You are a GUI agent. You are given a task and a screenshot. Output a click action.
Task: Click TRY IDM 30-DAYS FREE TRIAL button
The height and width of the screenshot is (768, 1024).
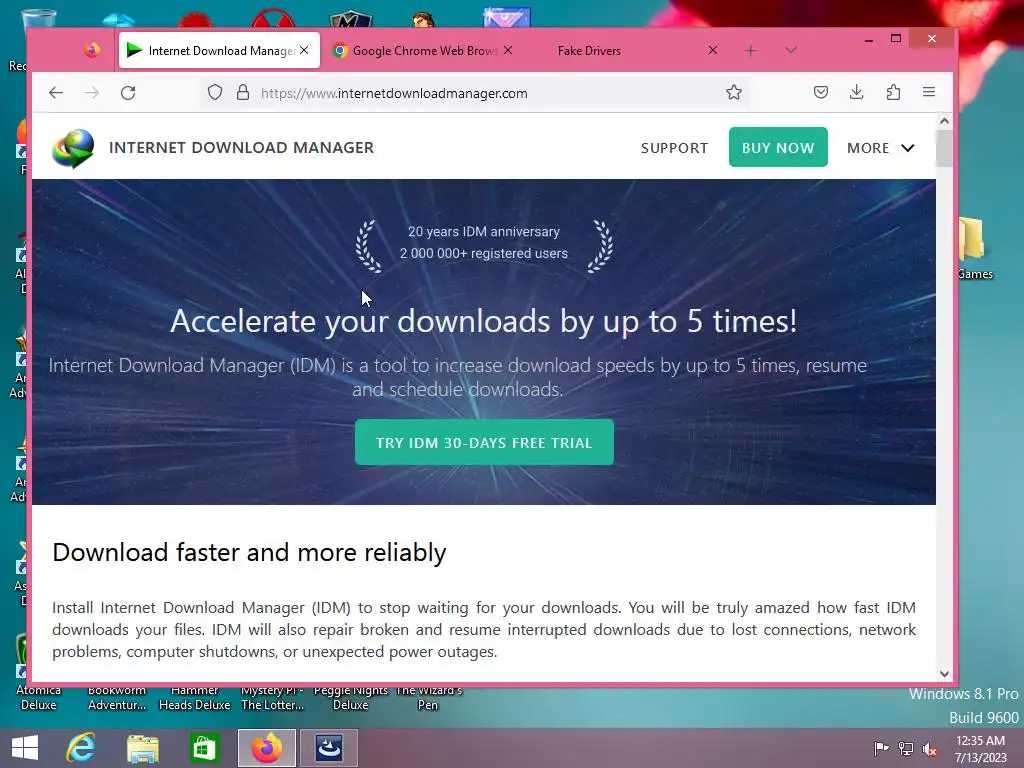pyautogui.click(x=484, y=442)
